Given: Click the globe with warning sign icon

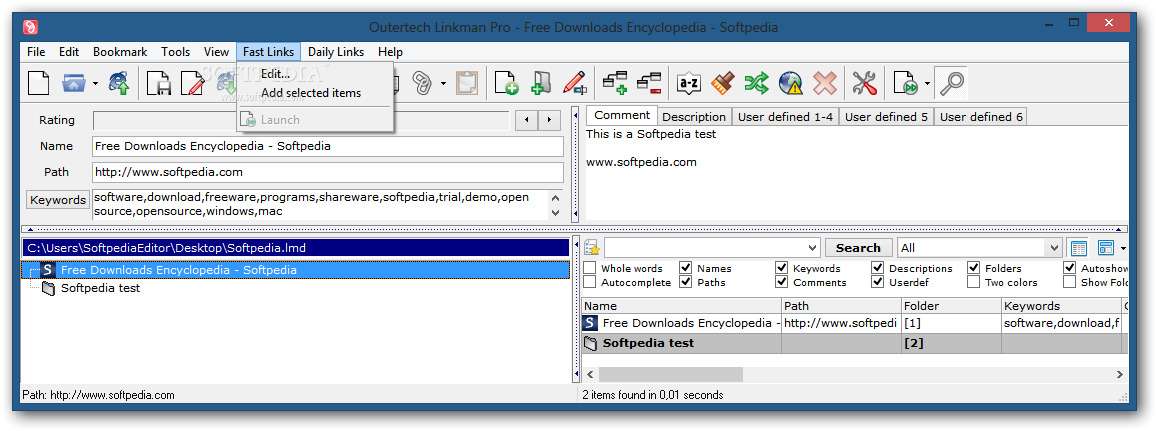Looking at the screenshot, I should click(x=790, y=83).
